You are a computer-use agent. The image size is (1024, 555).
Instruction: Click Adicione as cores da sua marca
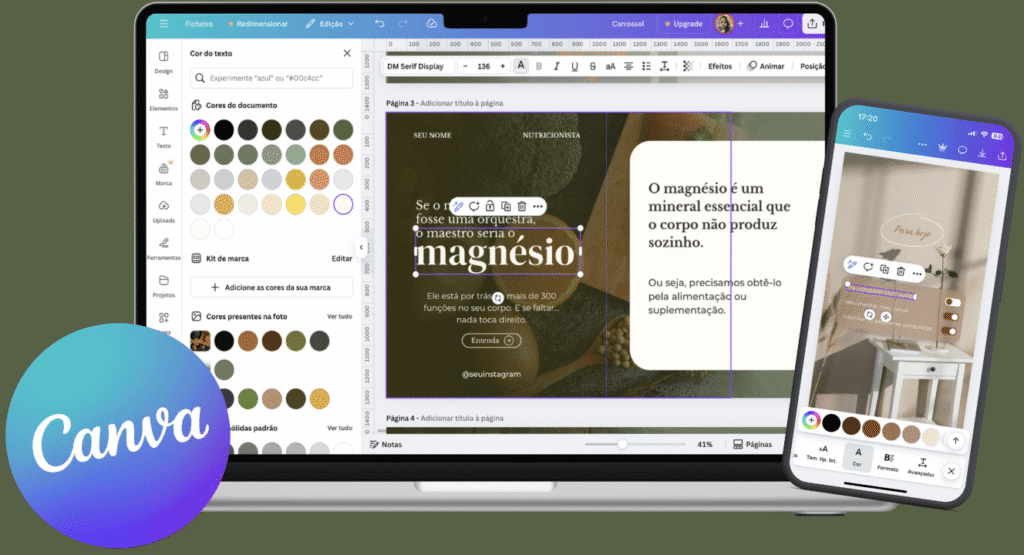pyautogui.click(x=272, y=287)
